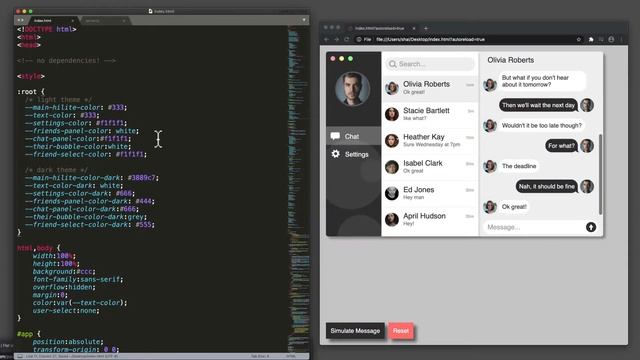
Task: Open browser extensions puzzle icon
Action: click(x=591, y=40)
